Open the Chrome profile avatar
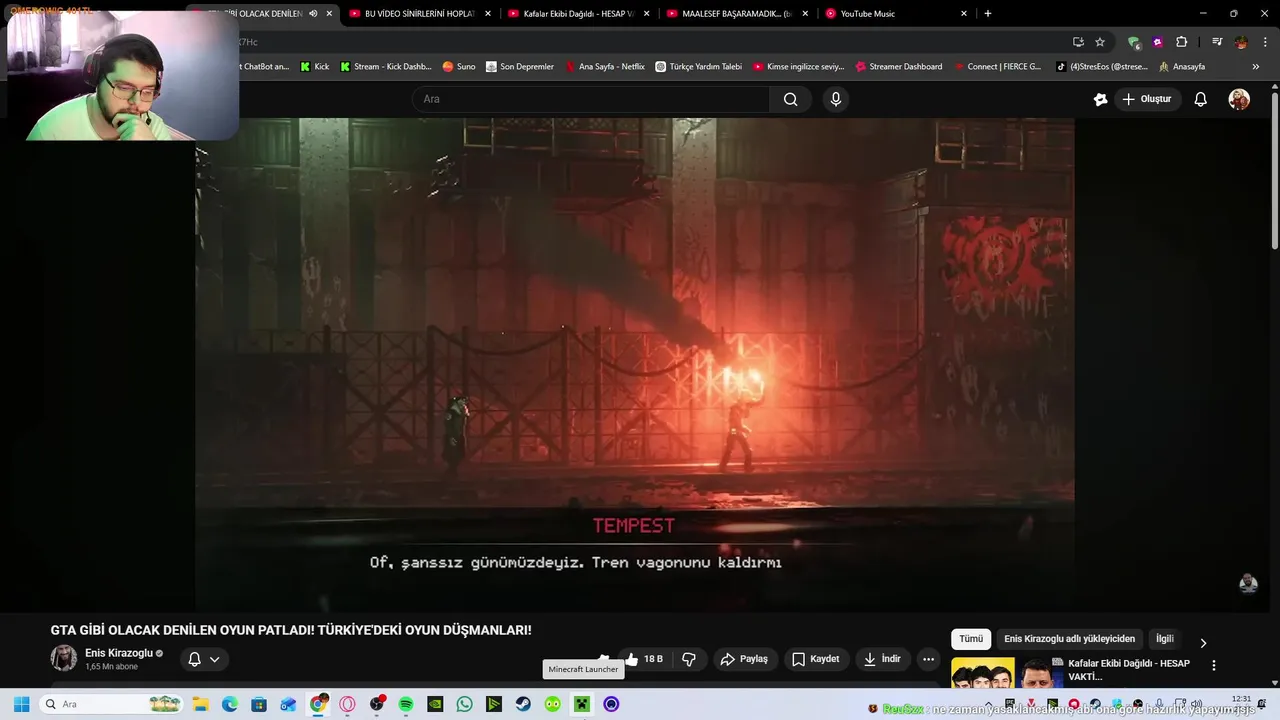Image resolution: width=1280 pixels, height=720 pixels. tap(1241, 42)
